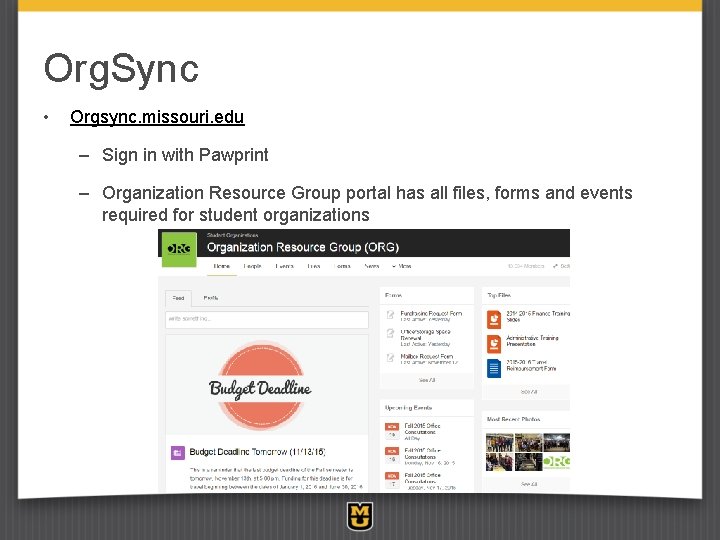
Task: Click the Office/Storage Space Renewal form icon
Action: [x=390, y=334]
